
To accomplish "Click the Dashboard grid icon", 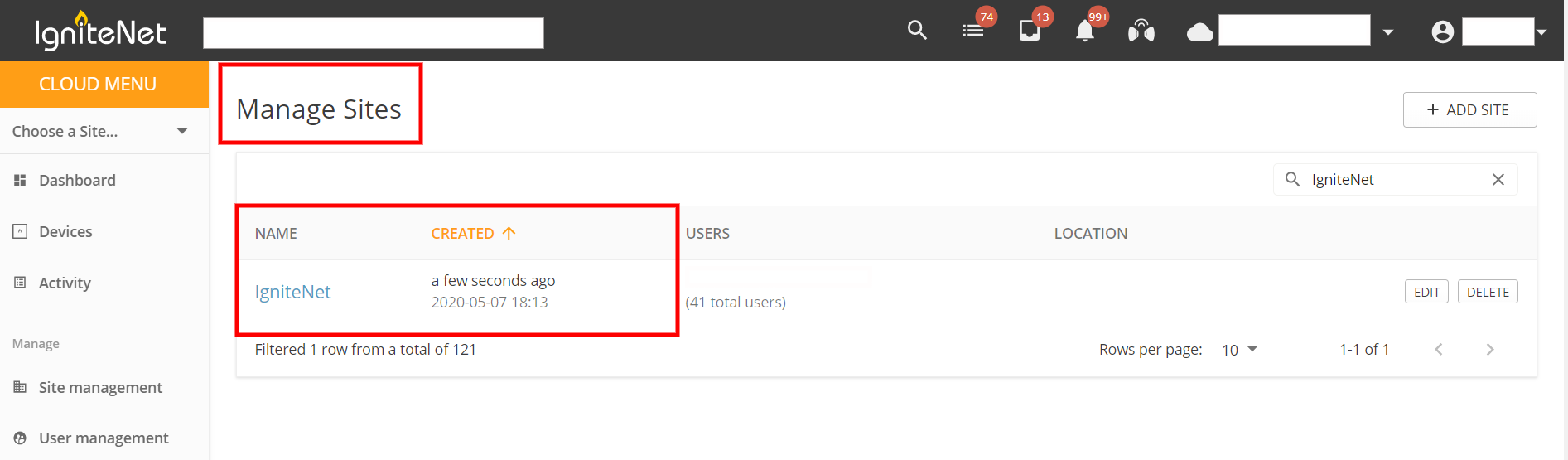I will pos(20,180).
